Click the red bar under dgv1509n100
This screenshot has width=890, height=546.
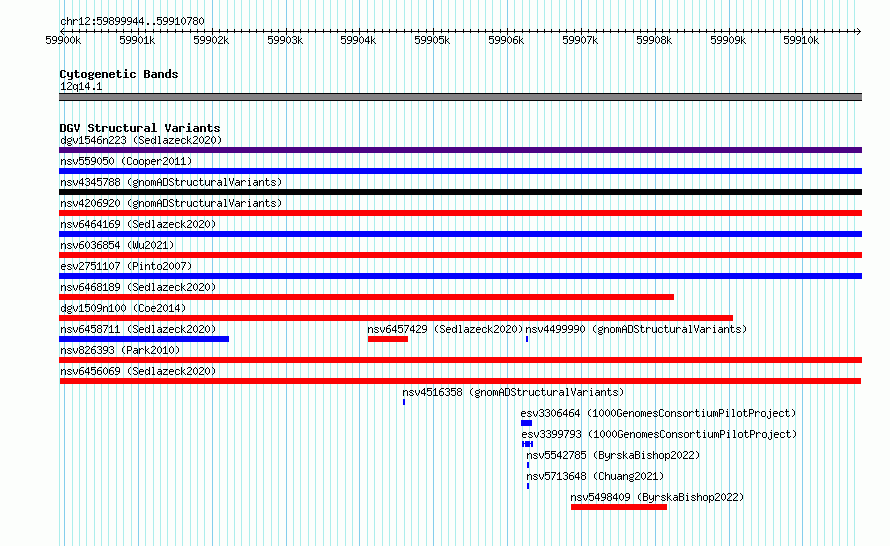point(396,318)
